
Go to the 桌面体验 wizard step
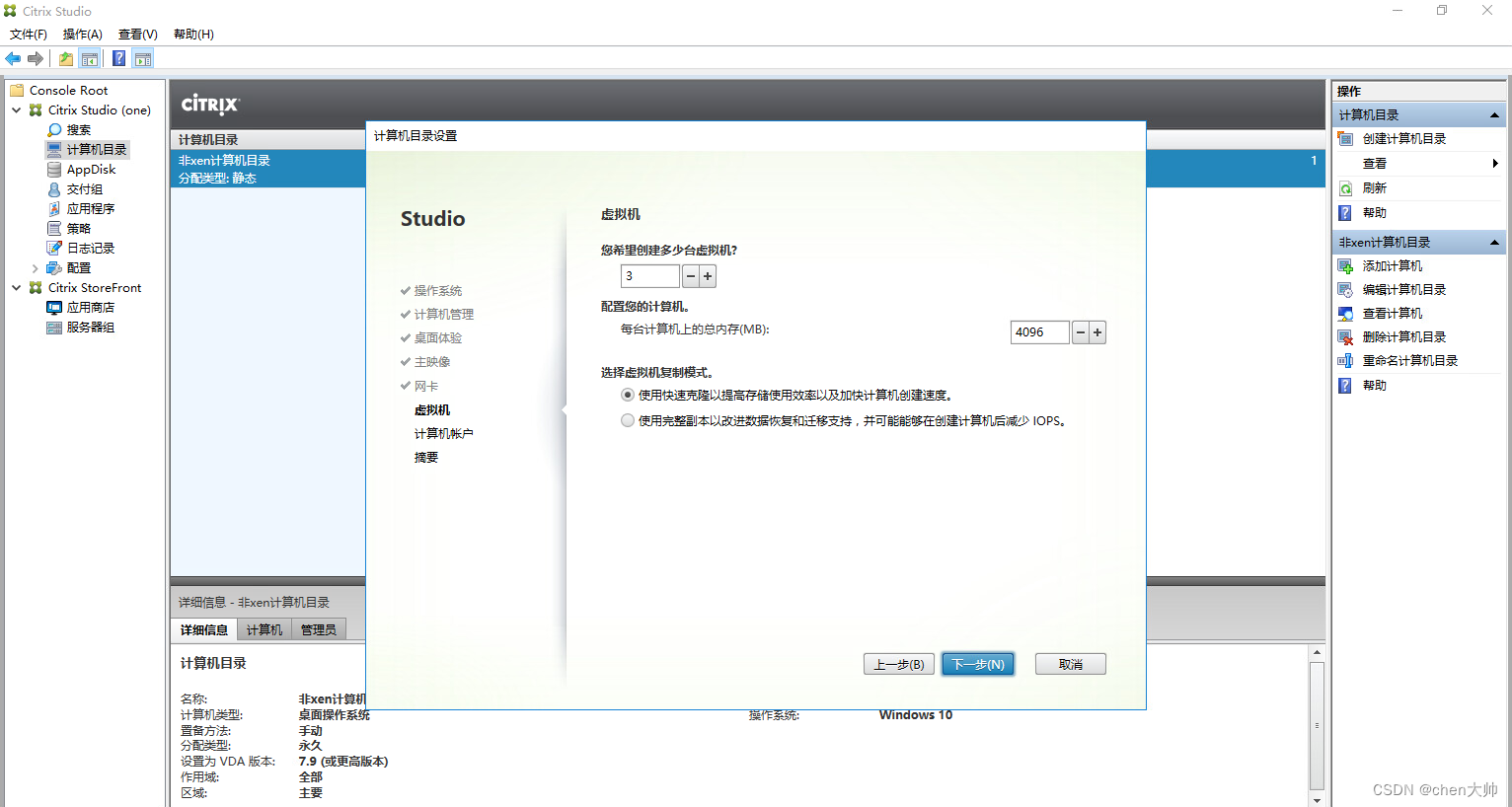(438, 338)
